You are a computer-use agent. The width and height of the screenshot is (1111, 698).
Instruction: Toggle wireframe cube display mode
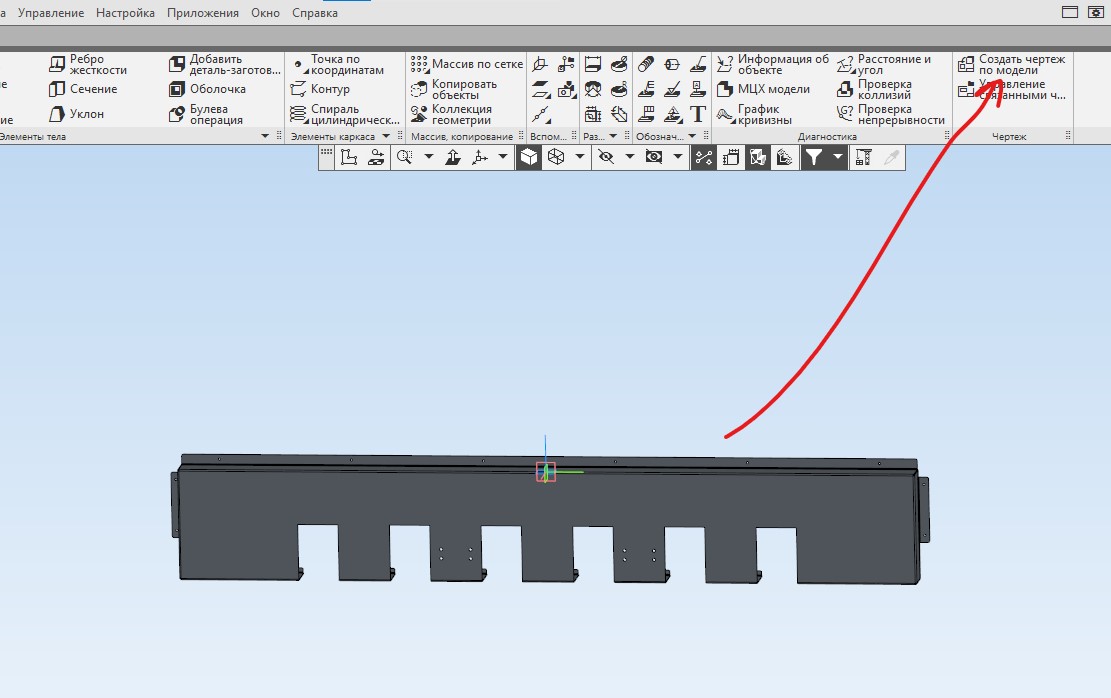555,157
